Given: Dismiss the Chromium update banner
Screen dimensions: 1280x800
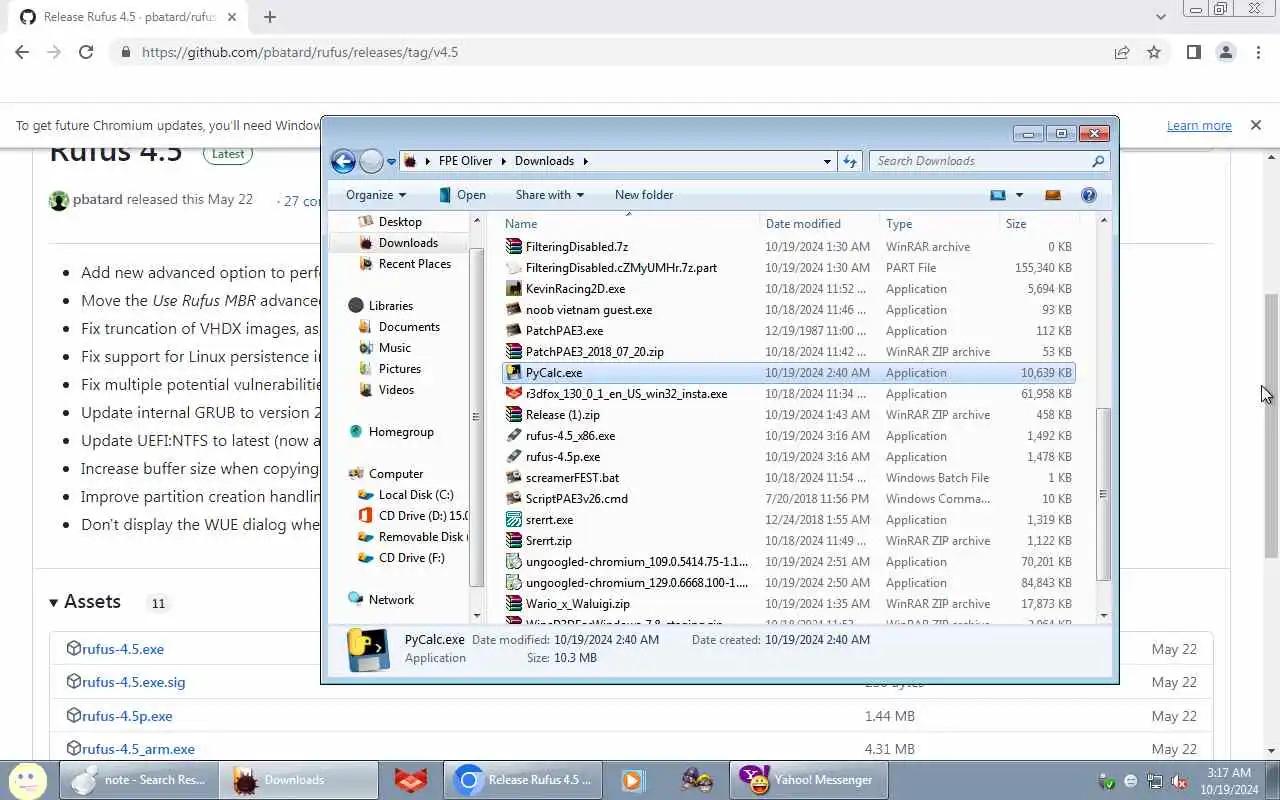Looking at the screenshot, I should point(1255,126).
